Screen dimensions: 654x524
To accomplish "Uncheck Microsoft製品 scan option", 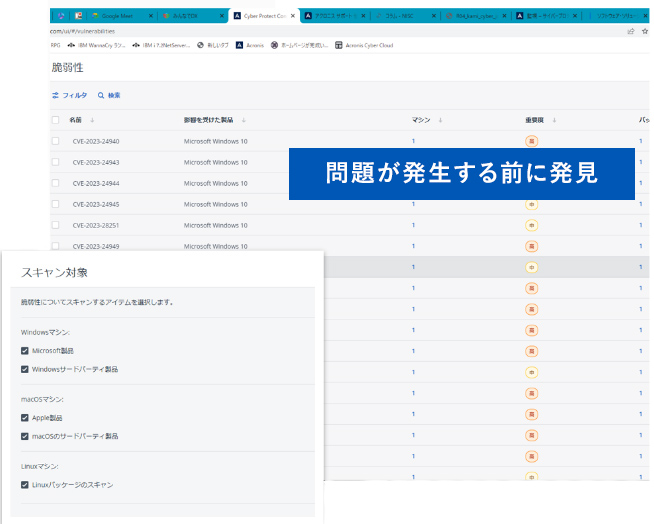I will click(25, 351).
